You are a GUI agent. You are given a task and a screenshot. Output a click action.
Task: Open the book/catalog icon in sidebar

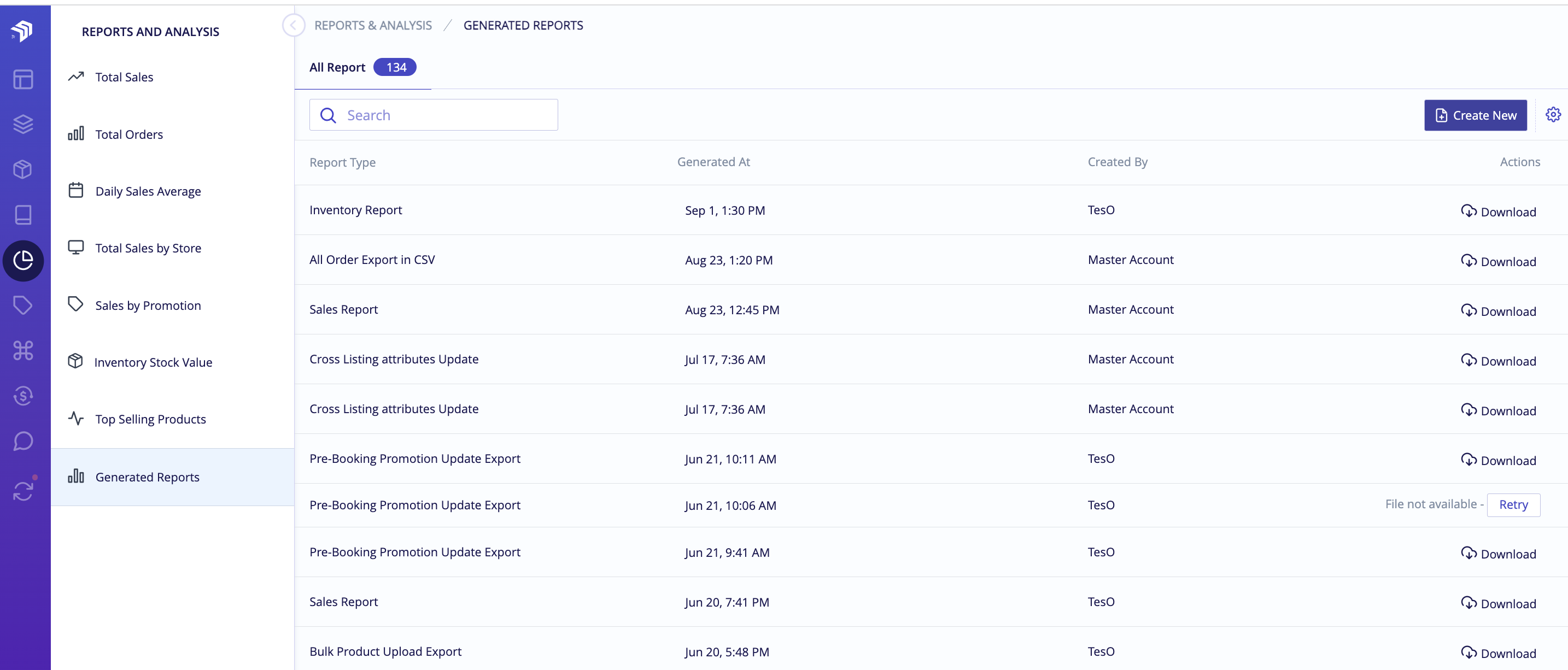click(23, 215)
